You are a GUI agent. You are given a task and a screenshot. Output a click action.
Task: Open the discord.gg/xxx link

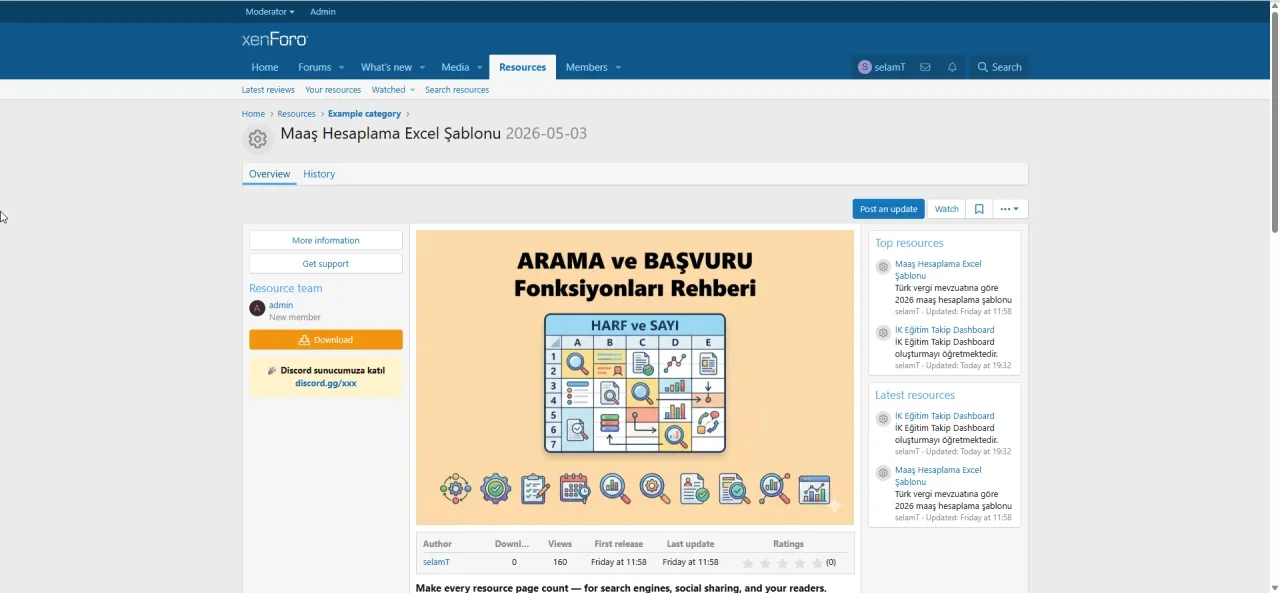326,383
